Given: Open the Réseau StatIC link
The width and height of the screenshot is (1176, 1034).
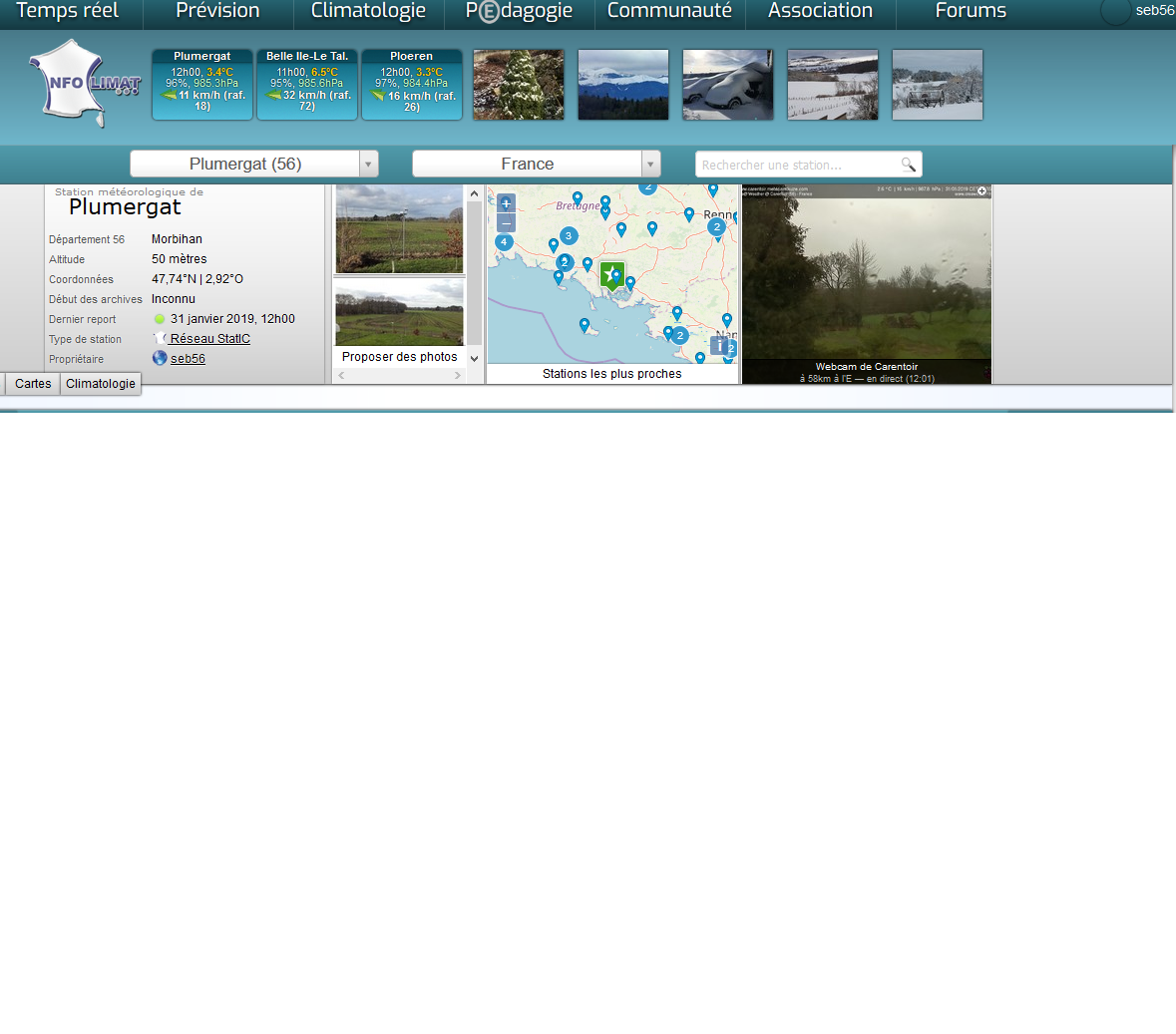Looking at the screenshot, I should (209, 339).
